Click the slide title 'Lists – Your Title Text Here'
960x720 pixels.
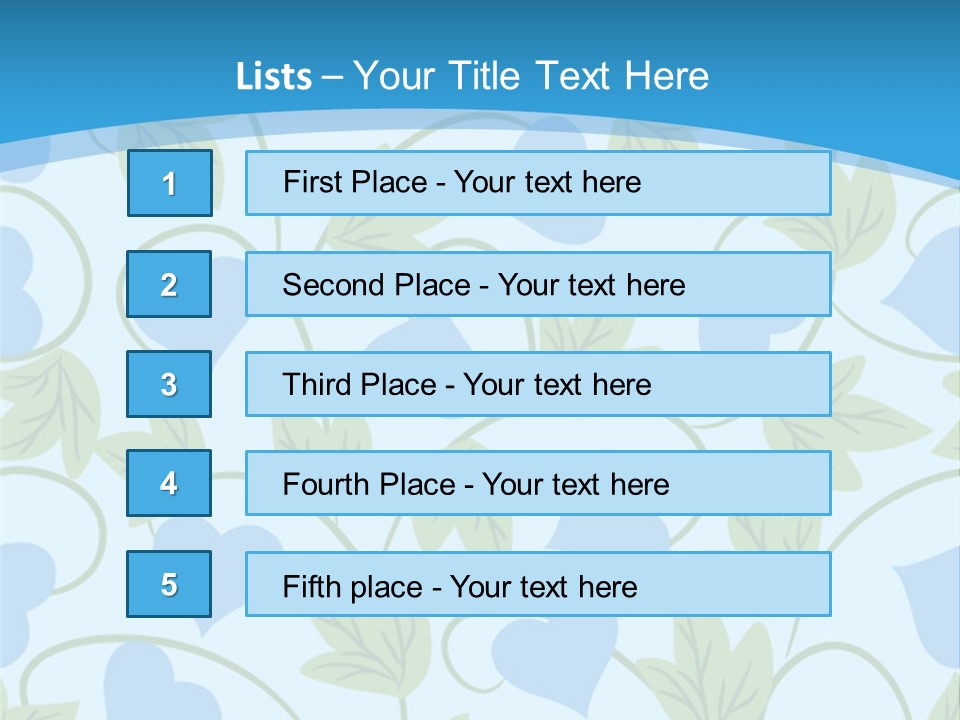[472, 76]
